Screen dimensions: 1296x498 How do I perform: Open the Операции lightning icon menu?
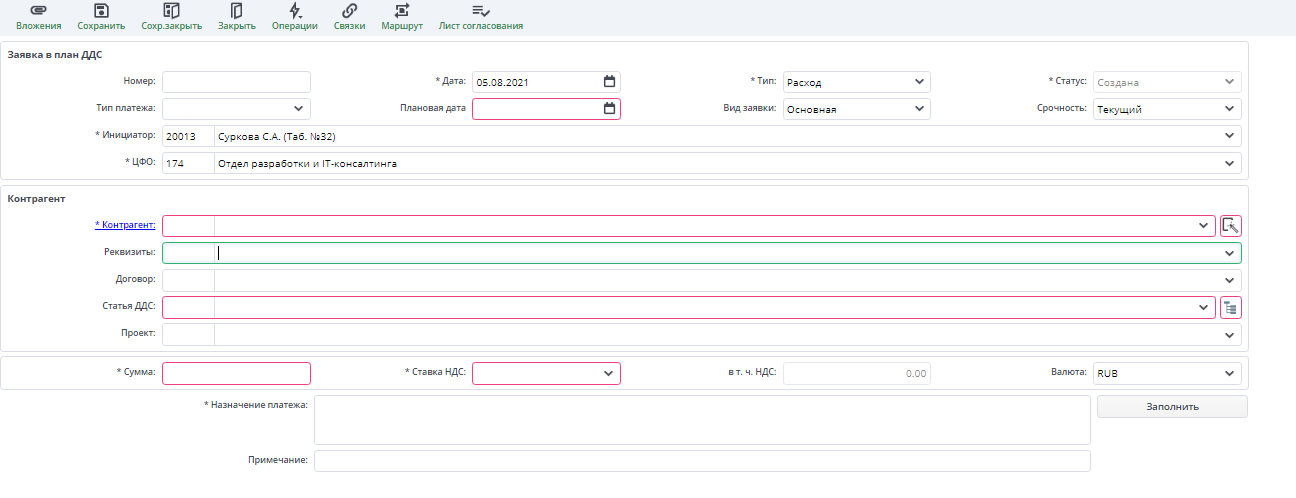pyautogui.click(x=295, y=11)
